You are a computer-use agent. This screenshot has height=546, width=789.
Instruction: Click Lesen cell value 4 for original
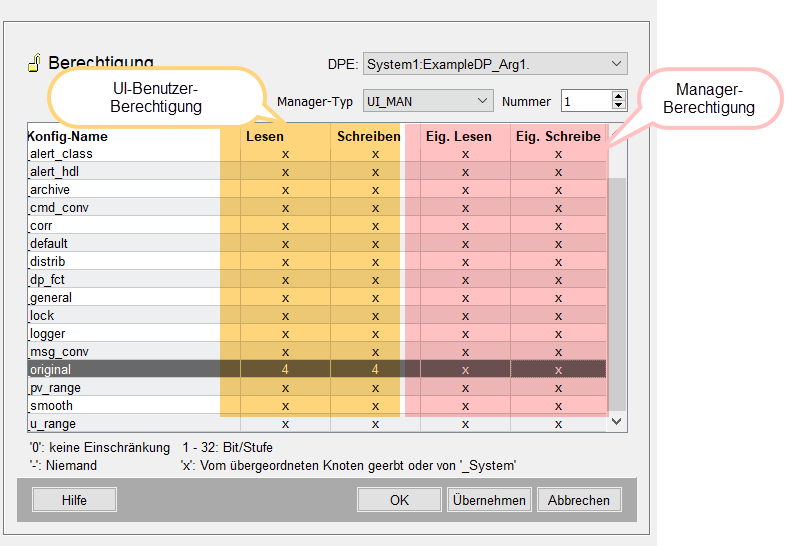tap(285, 369)
